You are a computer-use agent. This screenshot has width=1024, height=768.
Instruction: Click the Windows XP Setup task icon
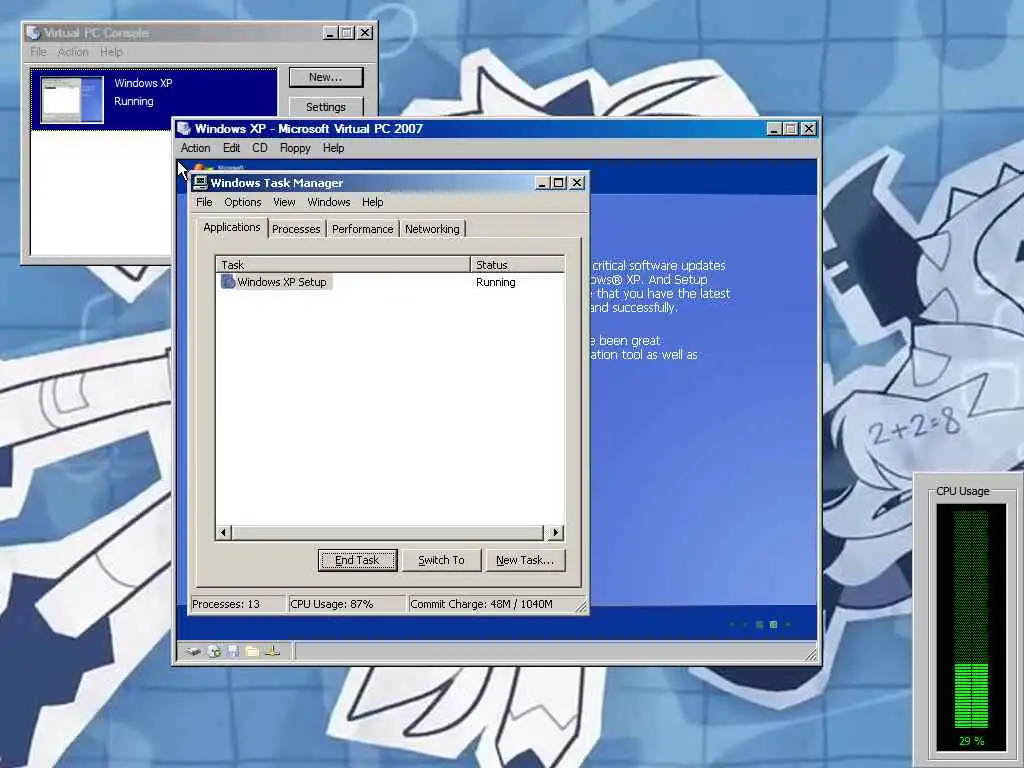(227, 282)
